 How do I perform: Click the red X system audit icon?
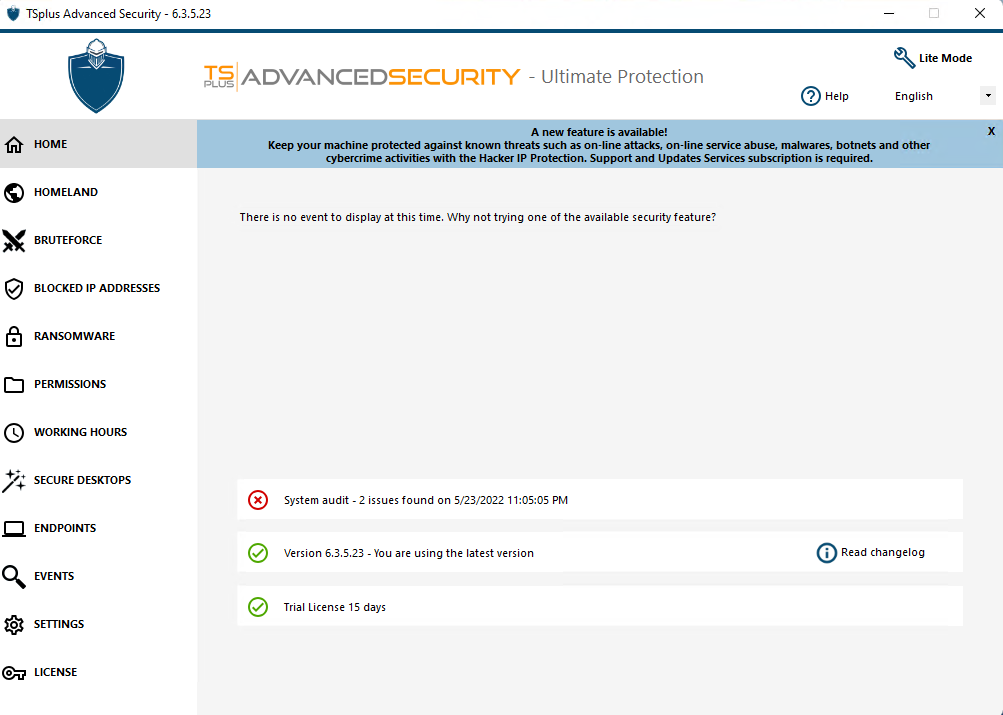coord(258,499)
